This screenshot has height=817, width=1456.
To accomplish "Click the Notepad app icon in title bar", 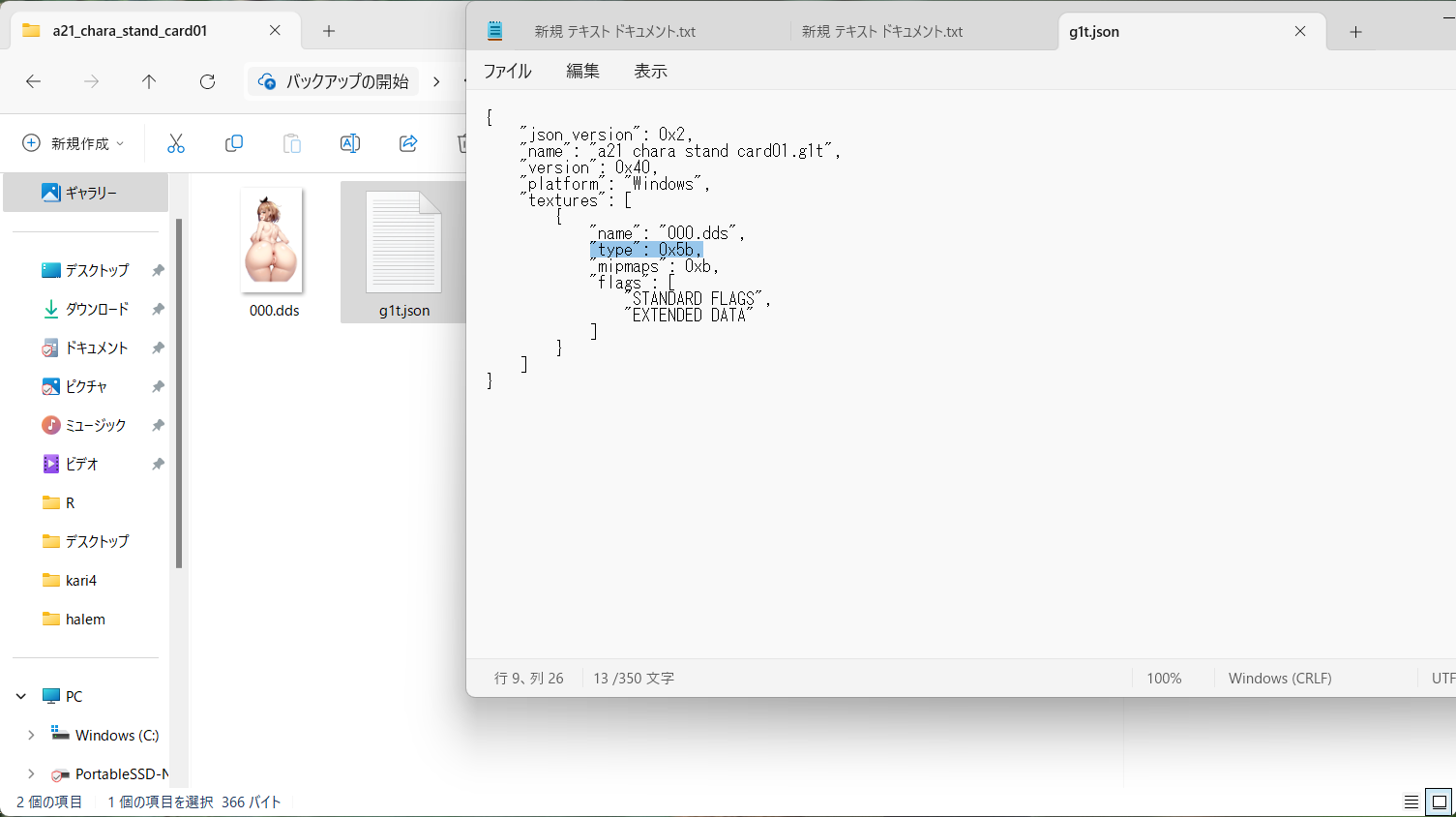I will 495,31.
